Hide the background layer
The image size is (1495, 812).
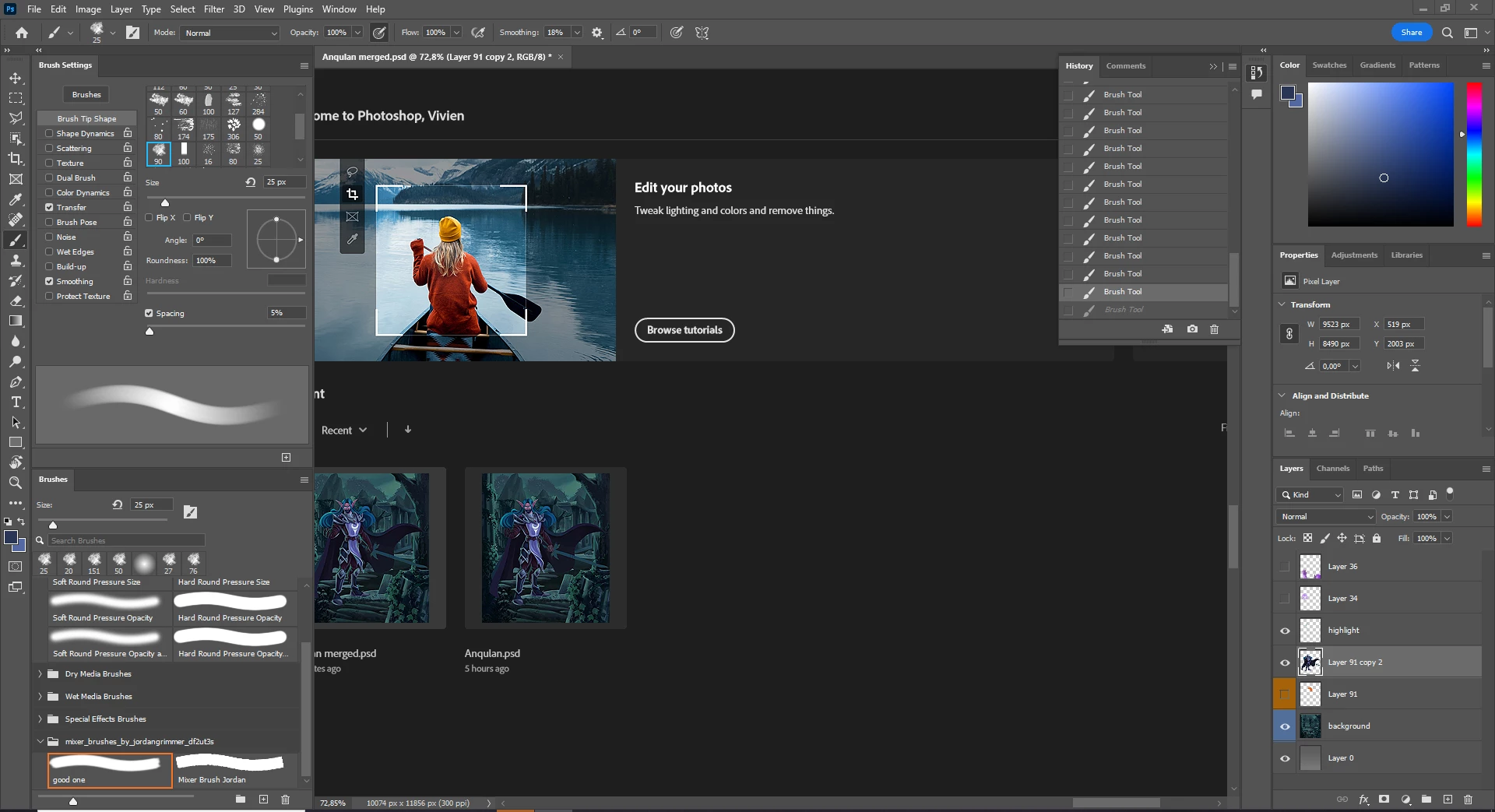point(1285,726)
